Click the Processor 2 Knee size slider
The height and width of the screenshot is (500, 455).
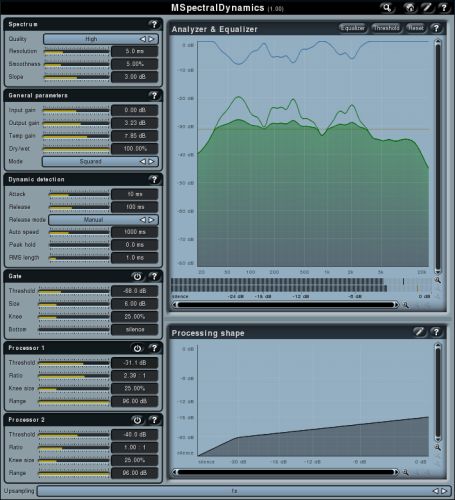(x=74, y=460)
